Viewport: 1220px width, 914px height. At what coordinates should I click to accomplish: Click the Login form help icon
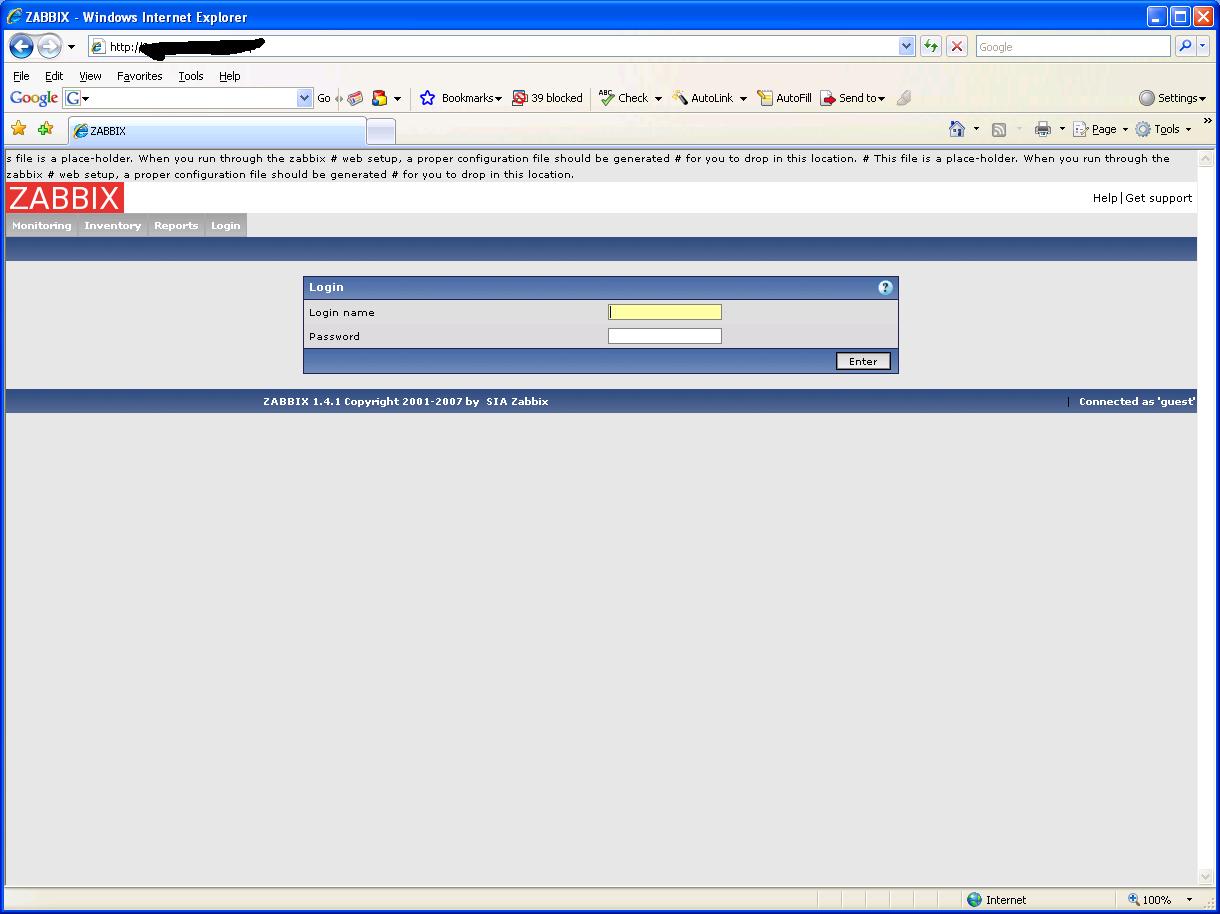pyautogui.click(x=885, y=288)
